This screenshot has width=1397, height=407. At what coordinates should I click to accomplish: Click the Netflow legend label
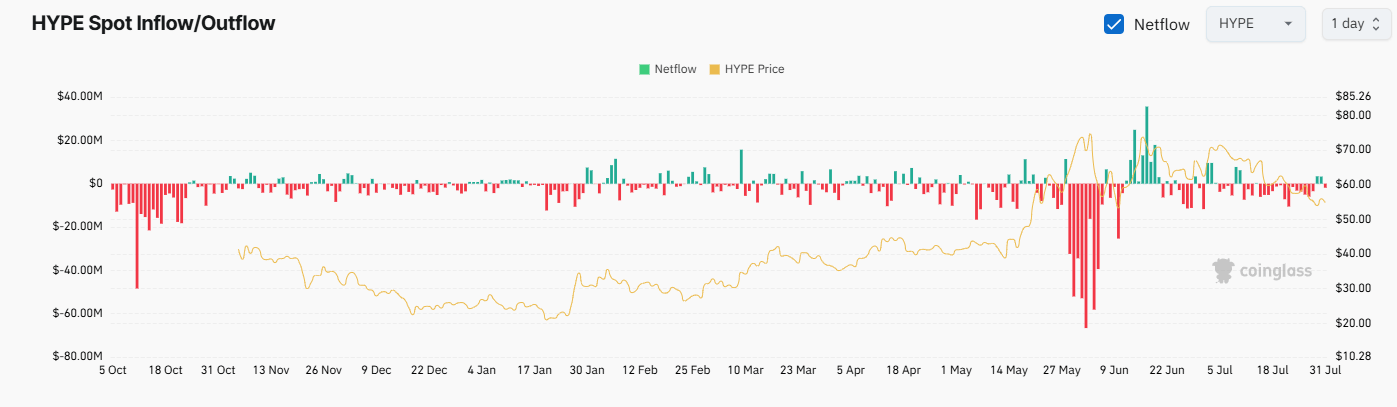675,70
